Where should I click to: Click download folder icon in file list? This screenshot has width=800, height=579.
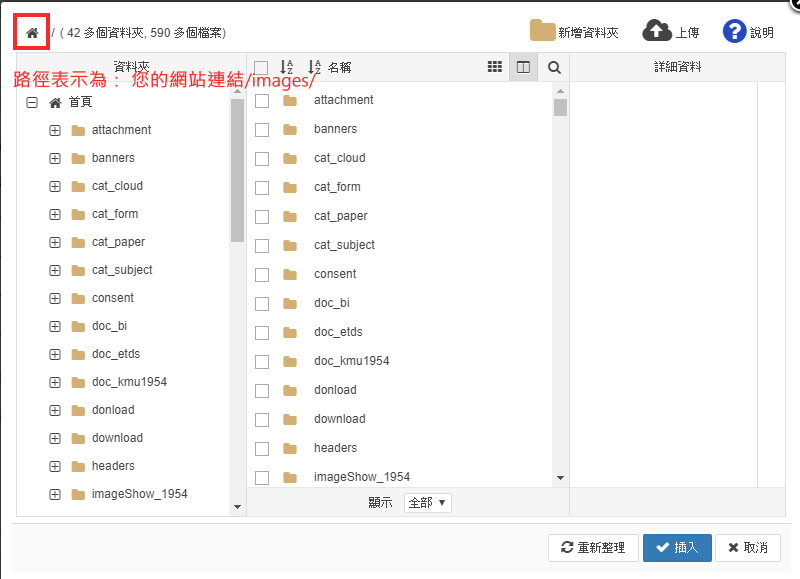click(x=290, y=419)
